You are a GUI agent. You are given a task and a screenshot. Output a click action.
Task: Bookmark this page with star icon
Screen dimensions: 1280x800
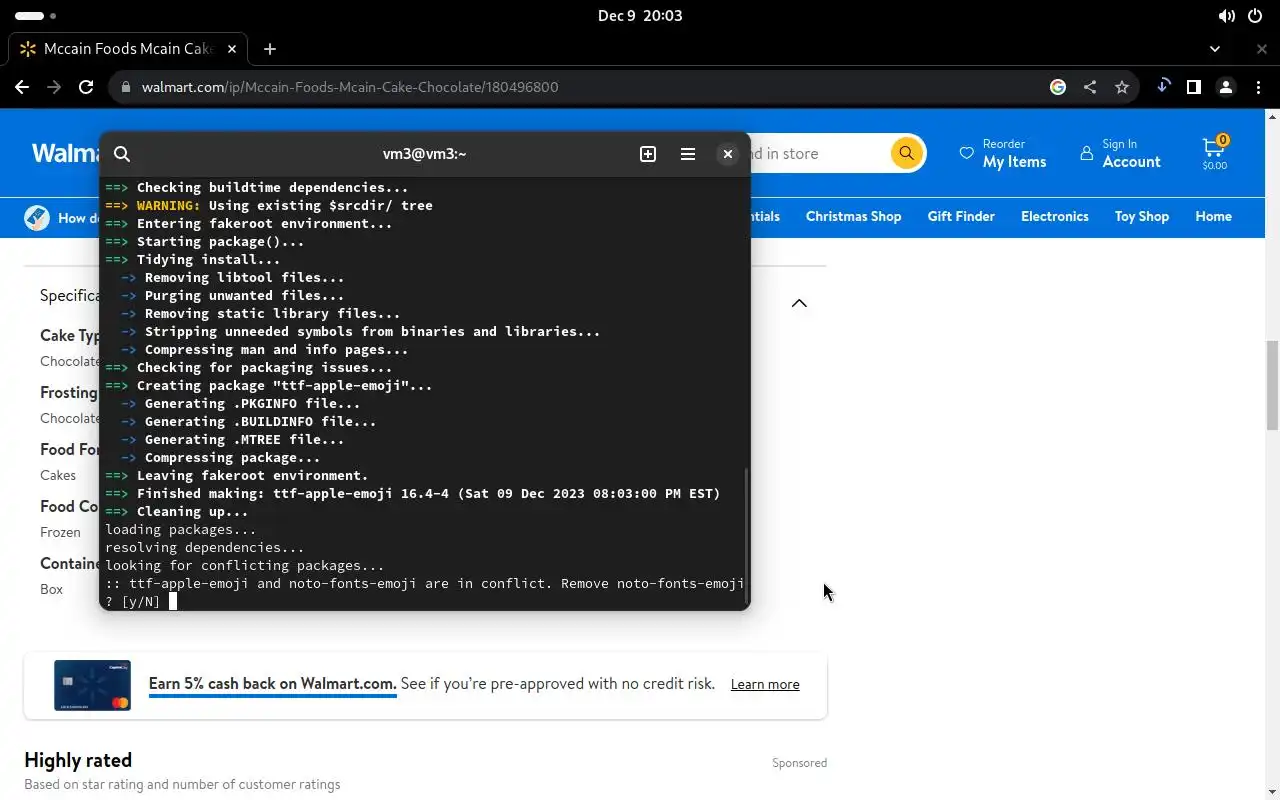(1122, 87)
